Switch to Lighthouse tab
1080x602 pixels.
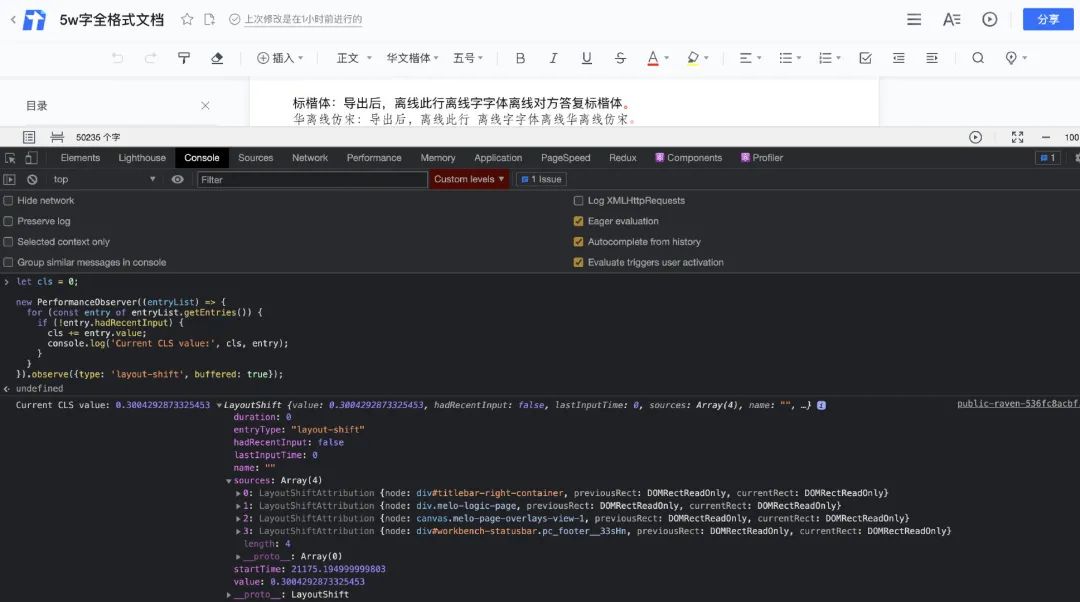(x=142, y=158)
